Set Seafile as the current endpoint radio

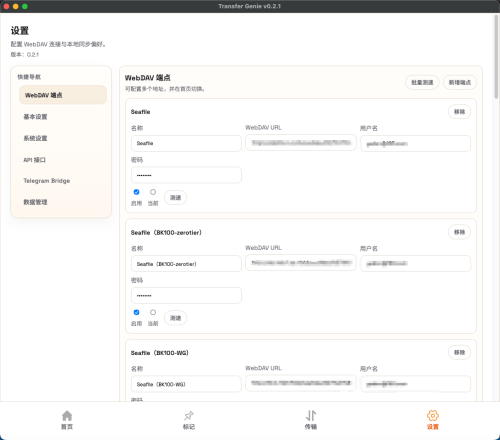point(153,192)
